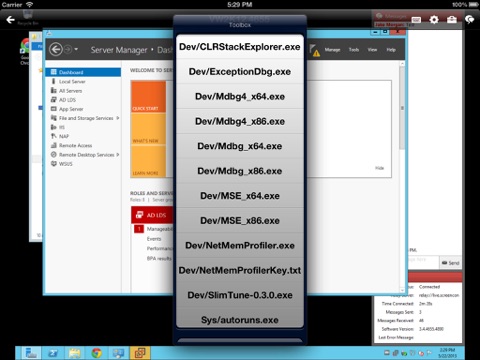Open Server Manager from the remote taskbar
The height and width of the screenshot is (360, 480).
point(32,353)
